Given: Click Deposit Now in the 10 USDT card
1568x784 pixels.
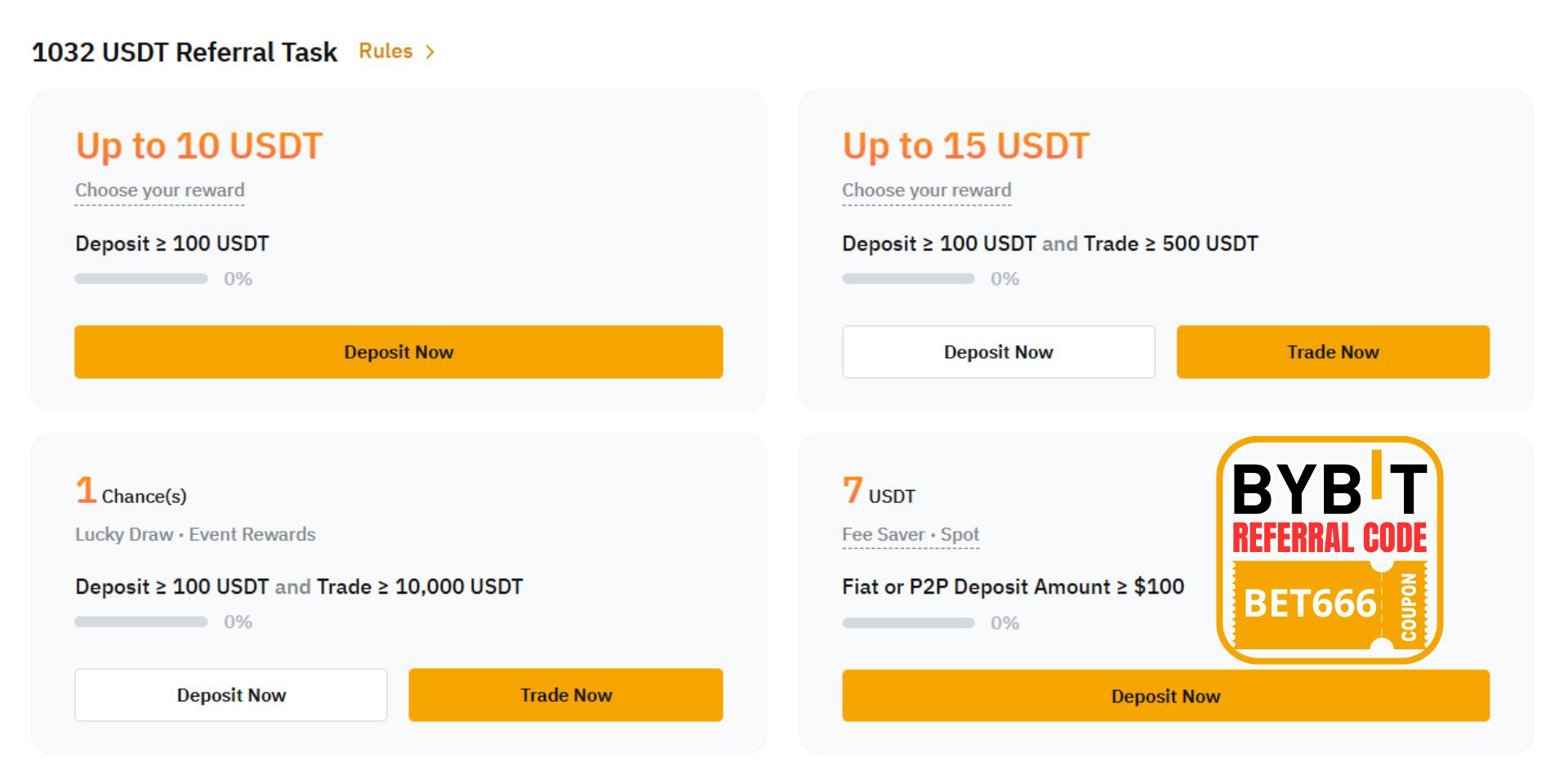Looking at the screenshot, I should pos(399,352).
